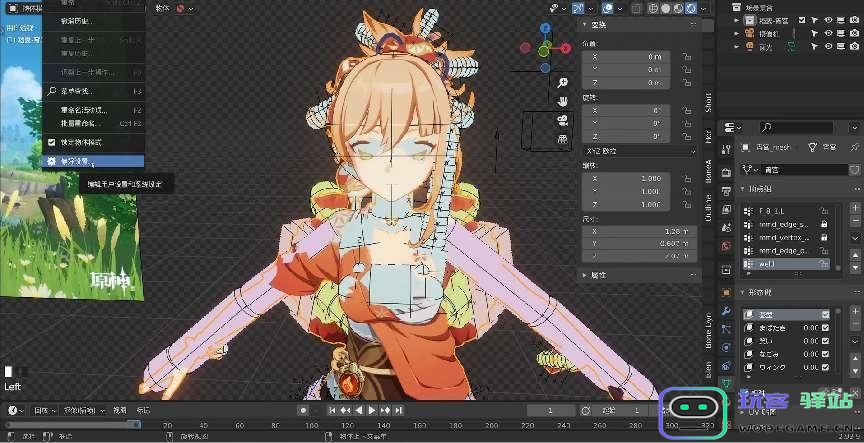Screen dimensions: 864x443
Task: Click the pan hand viewport navigation icon
Action: click(563, 102)
